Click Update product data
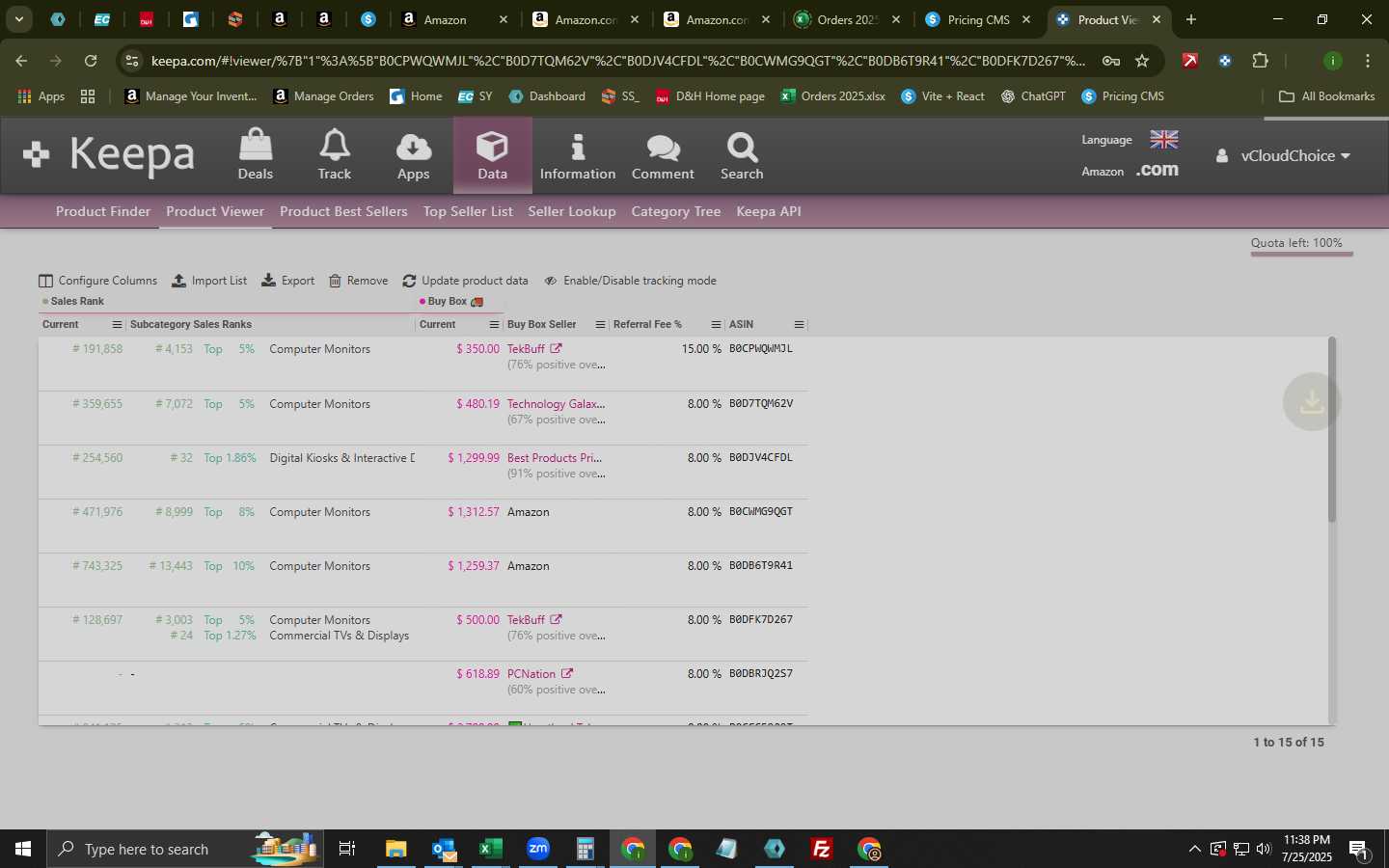 point(465,281)
